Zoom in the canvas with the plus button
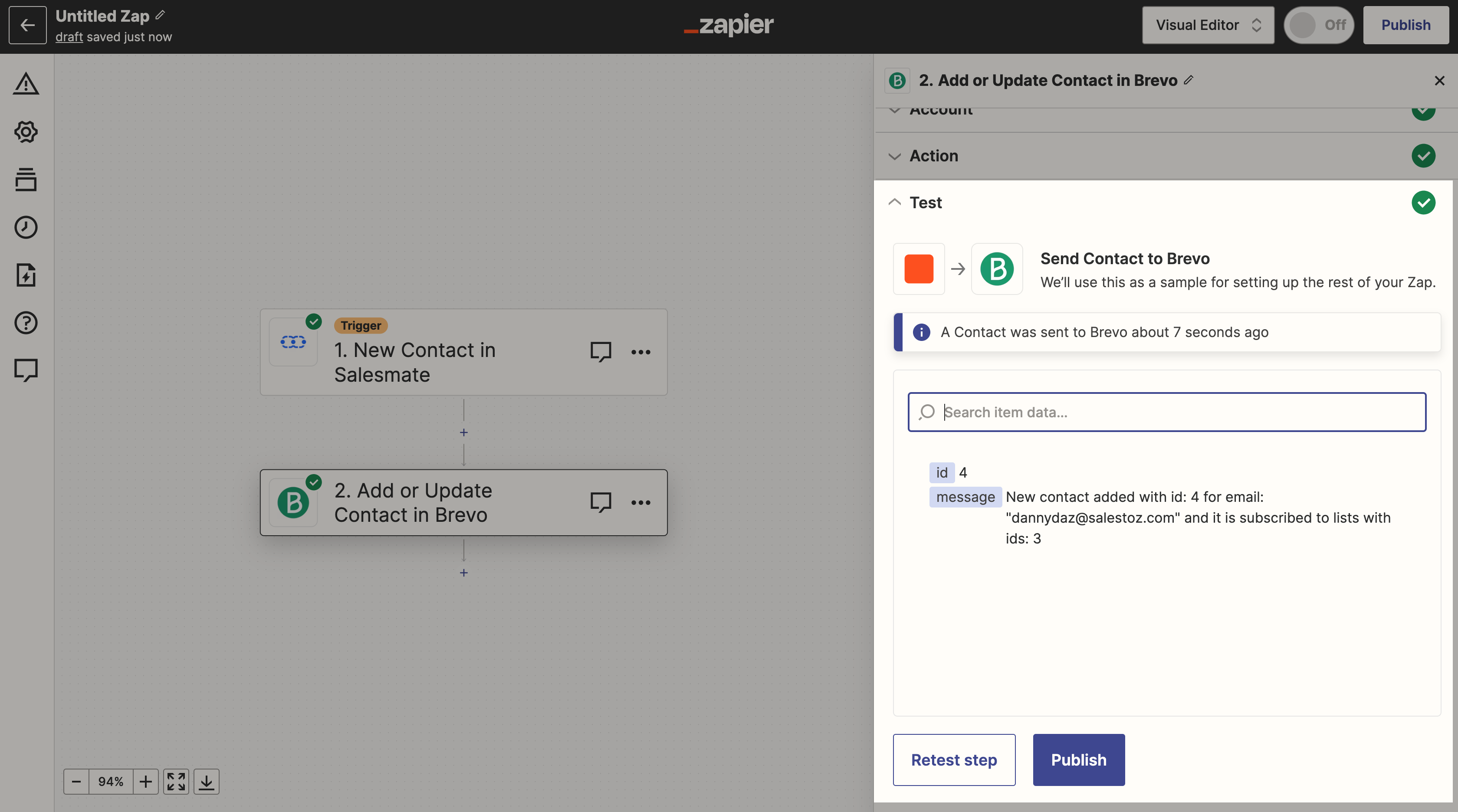 click(145, 782)
